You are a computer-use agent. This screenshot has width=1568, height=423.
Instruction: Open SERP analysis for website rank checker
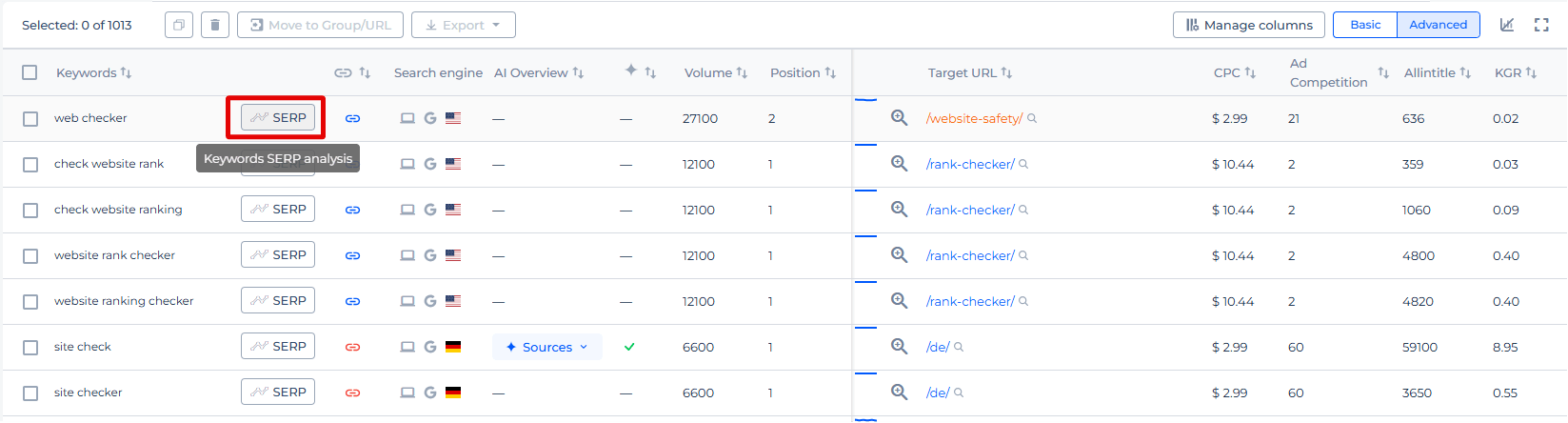(x=278, y=254)
